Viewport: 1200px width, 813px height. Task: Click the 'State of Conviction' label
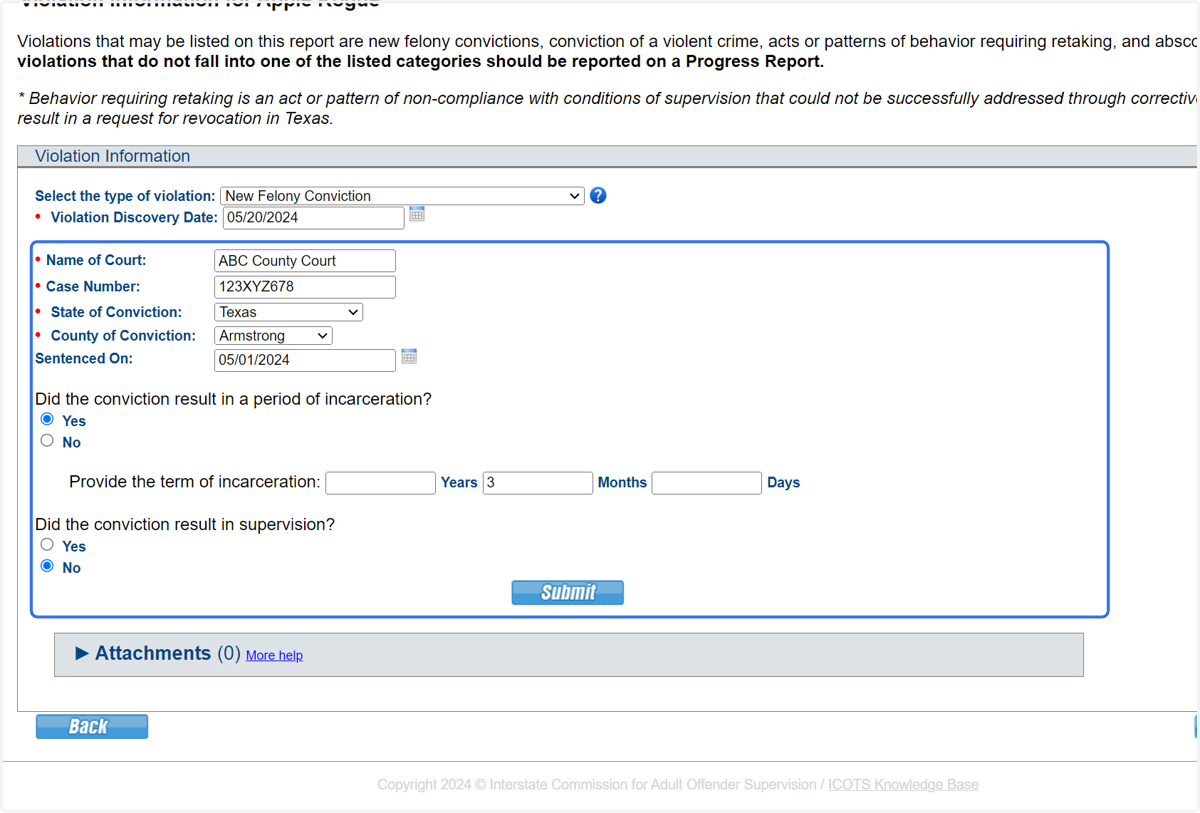[116, 312]
